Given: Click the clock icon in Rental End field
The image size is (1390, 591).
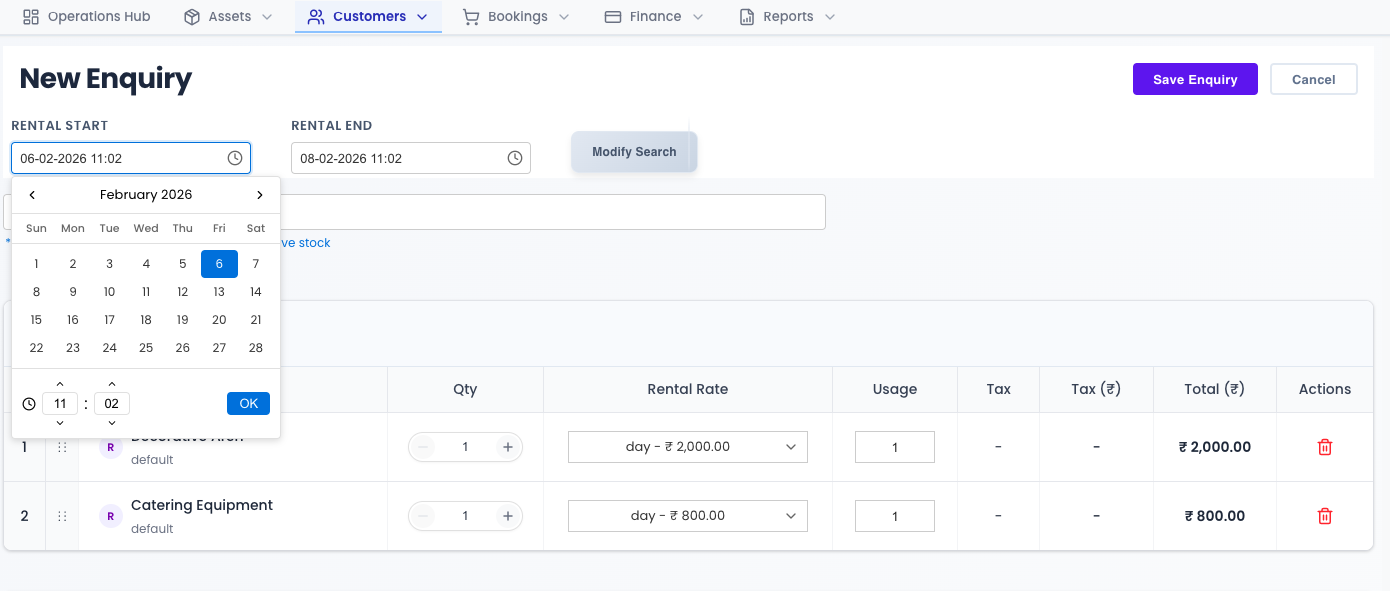Looking at the screenshot, I should (x=515, y=158).
